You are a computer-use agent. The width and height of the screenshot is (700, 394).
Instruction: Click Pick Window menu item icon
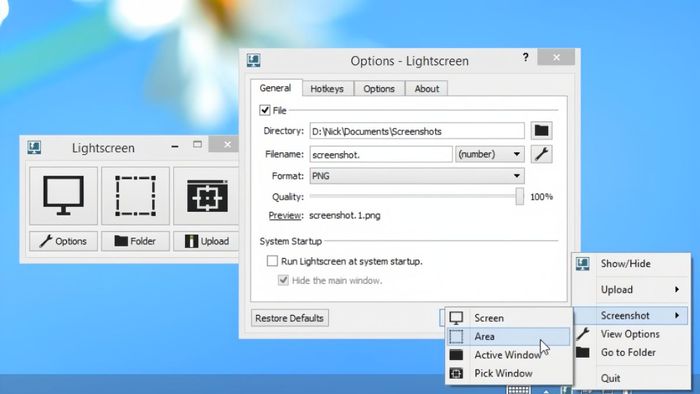(x=456, y=373)
